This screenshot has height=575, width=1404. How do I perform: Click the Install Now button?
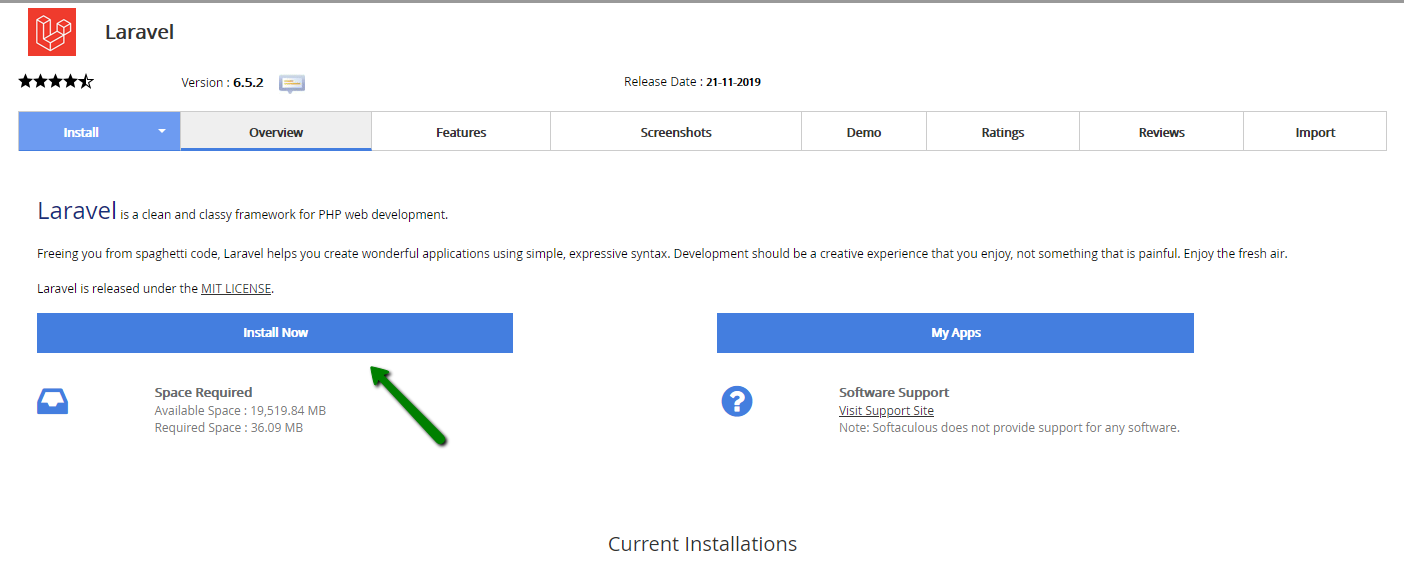point(275,333)
